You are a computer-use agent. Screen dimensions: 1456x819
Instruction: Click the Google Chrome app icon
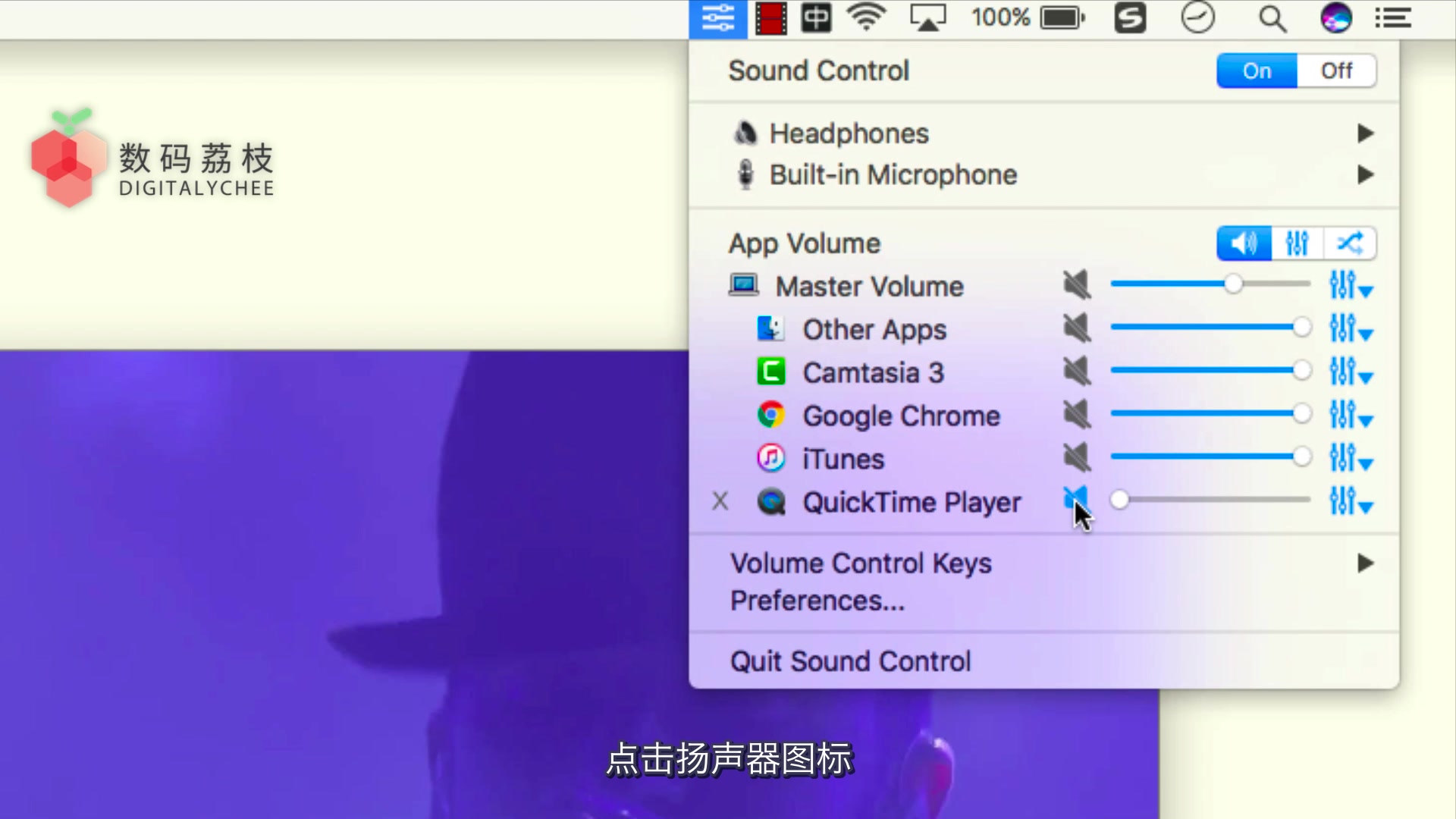[771, 415]
